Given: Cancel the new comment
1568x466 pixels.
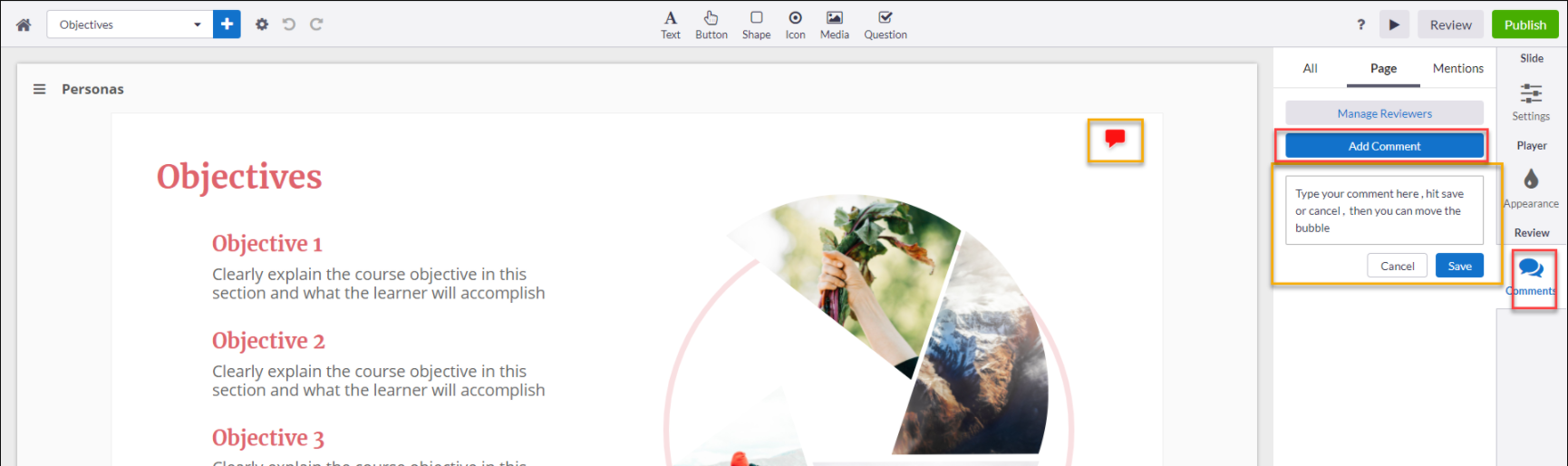Looking at the screenshot, I should 1397,266.
